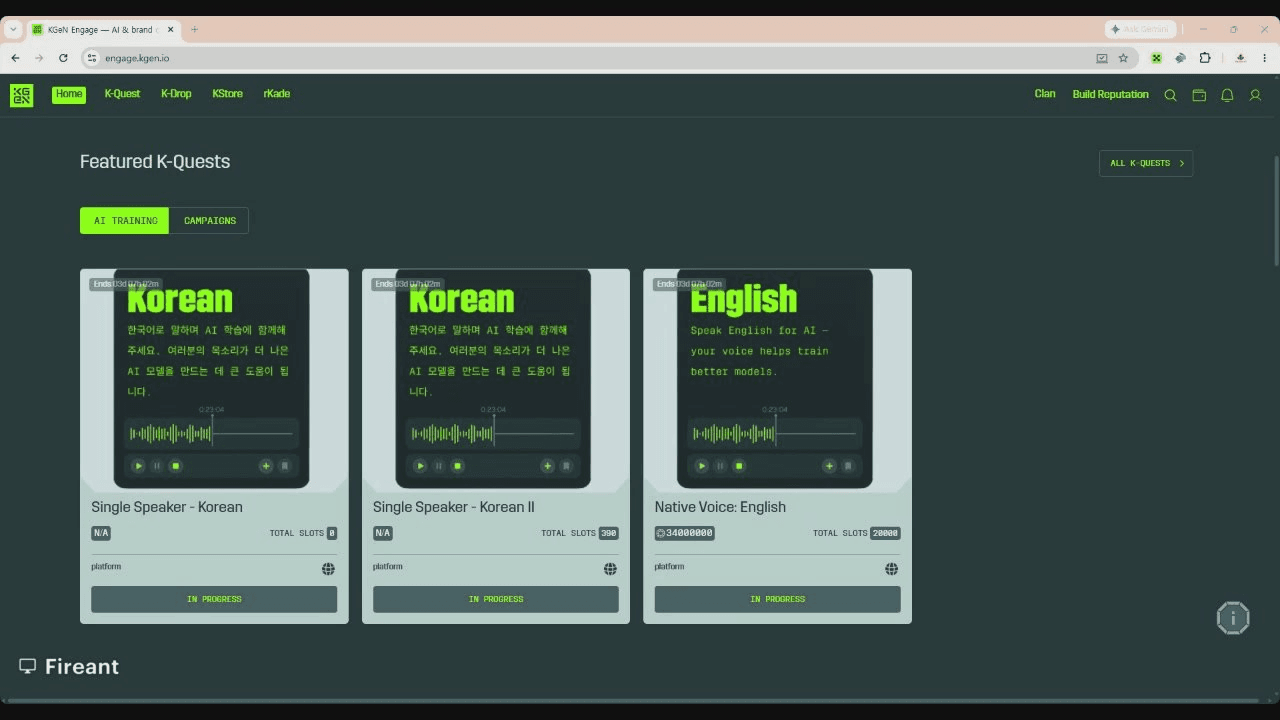This screenshot has height=720, width=1280.
Task: Open Native Voice: English card thumbnail
Action: click(x=777, y=379)
